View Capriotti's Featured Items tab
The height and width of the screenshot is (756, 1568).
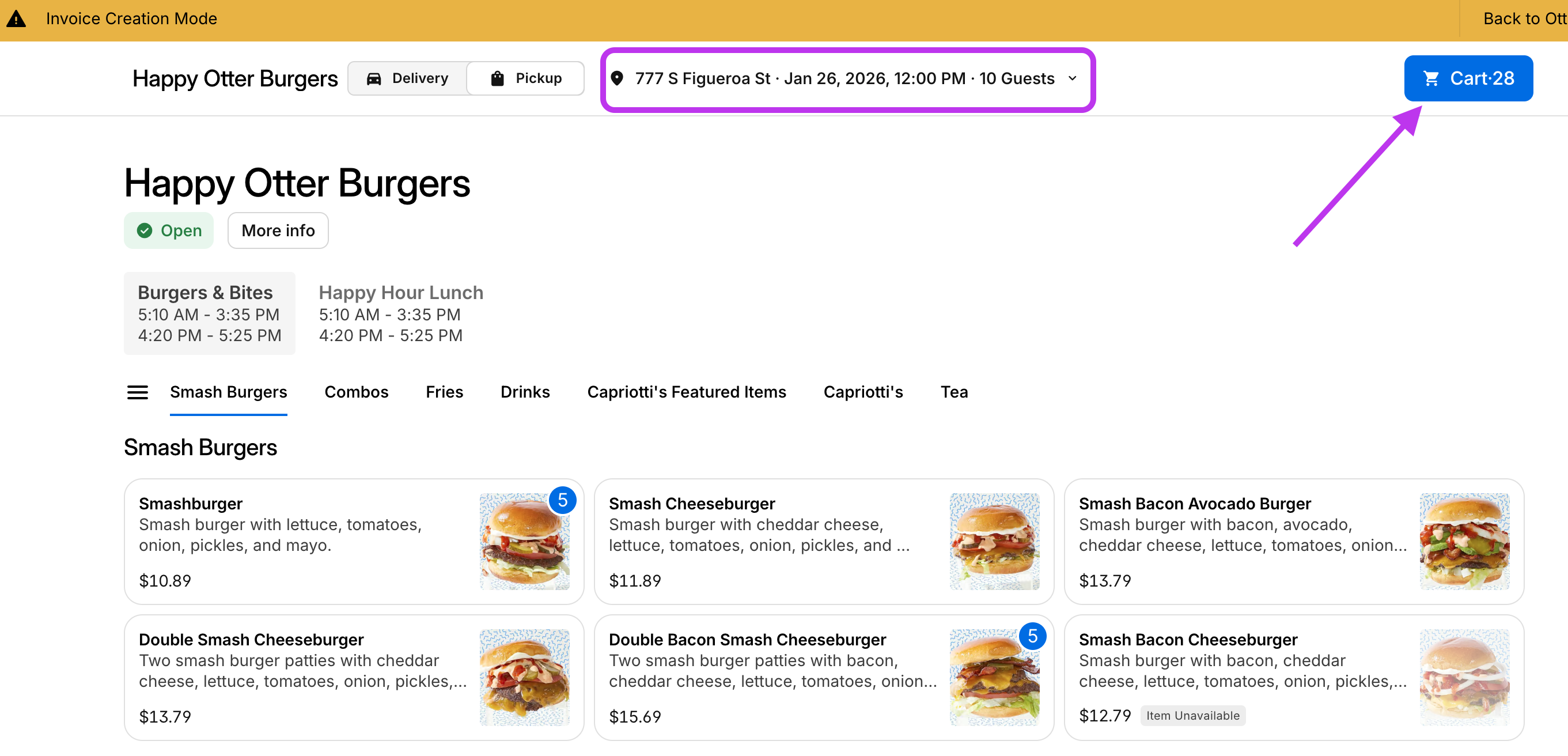pyautogui.click(x=687, y=392)
